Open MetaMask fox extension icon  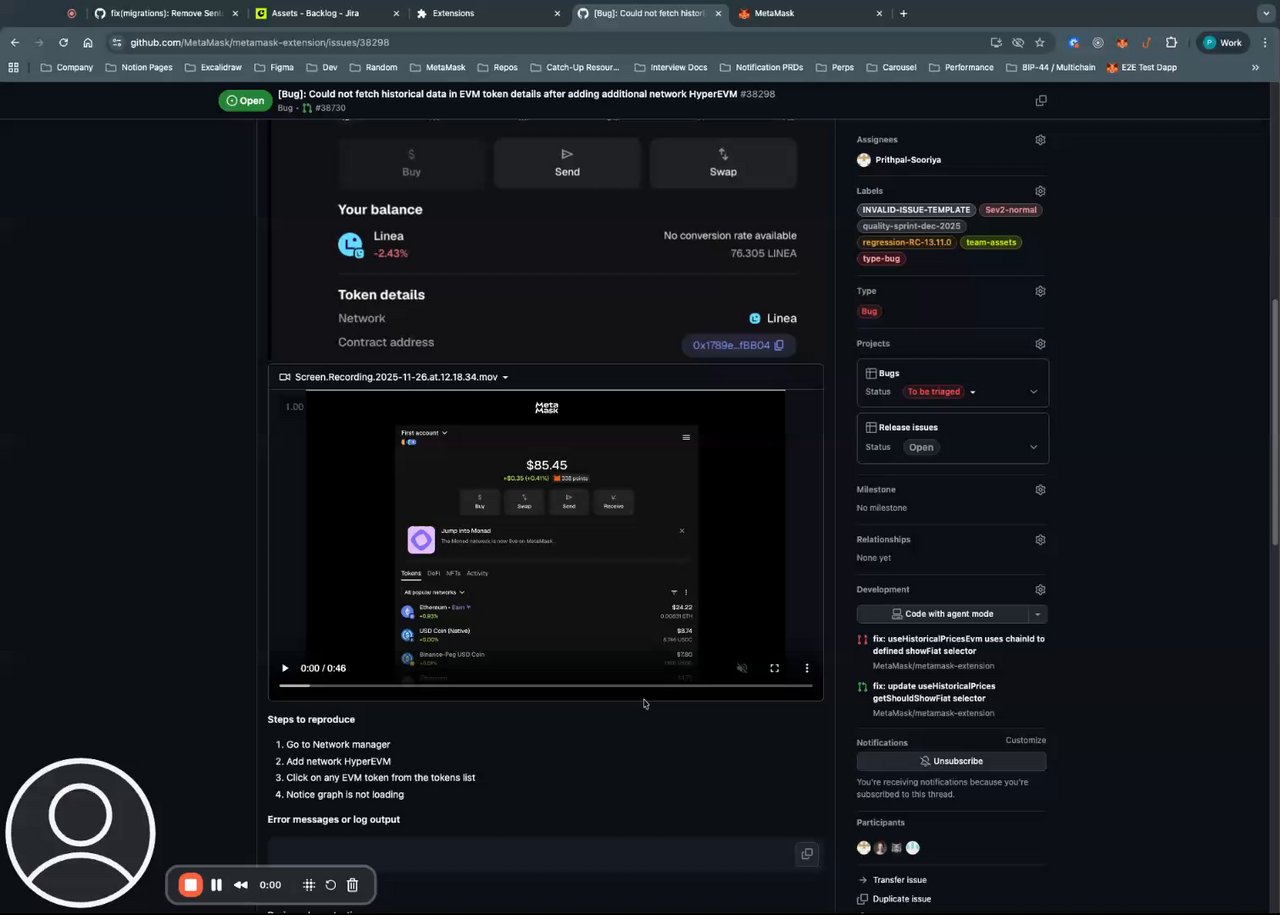point(1122,43)
